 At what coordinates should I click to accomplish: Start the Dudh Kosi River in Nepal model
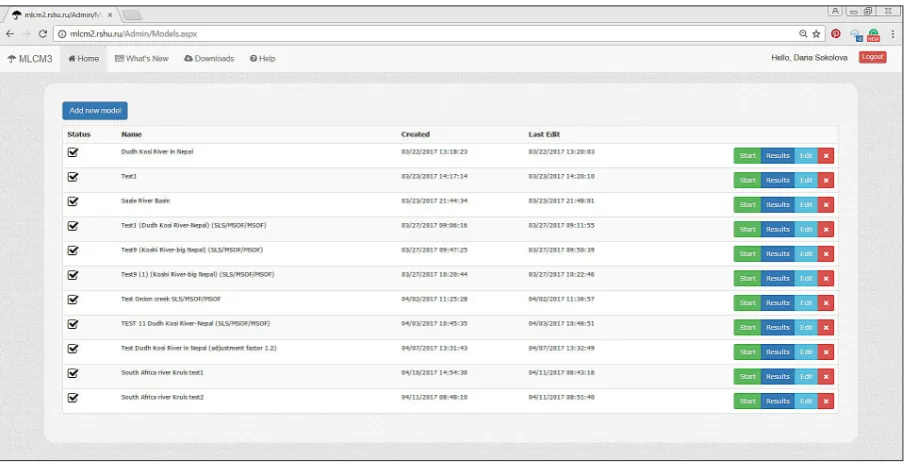click(747, 156)
